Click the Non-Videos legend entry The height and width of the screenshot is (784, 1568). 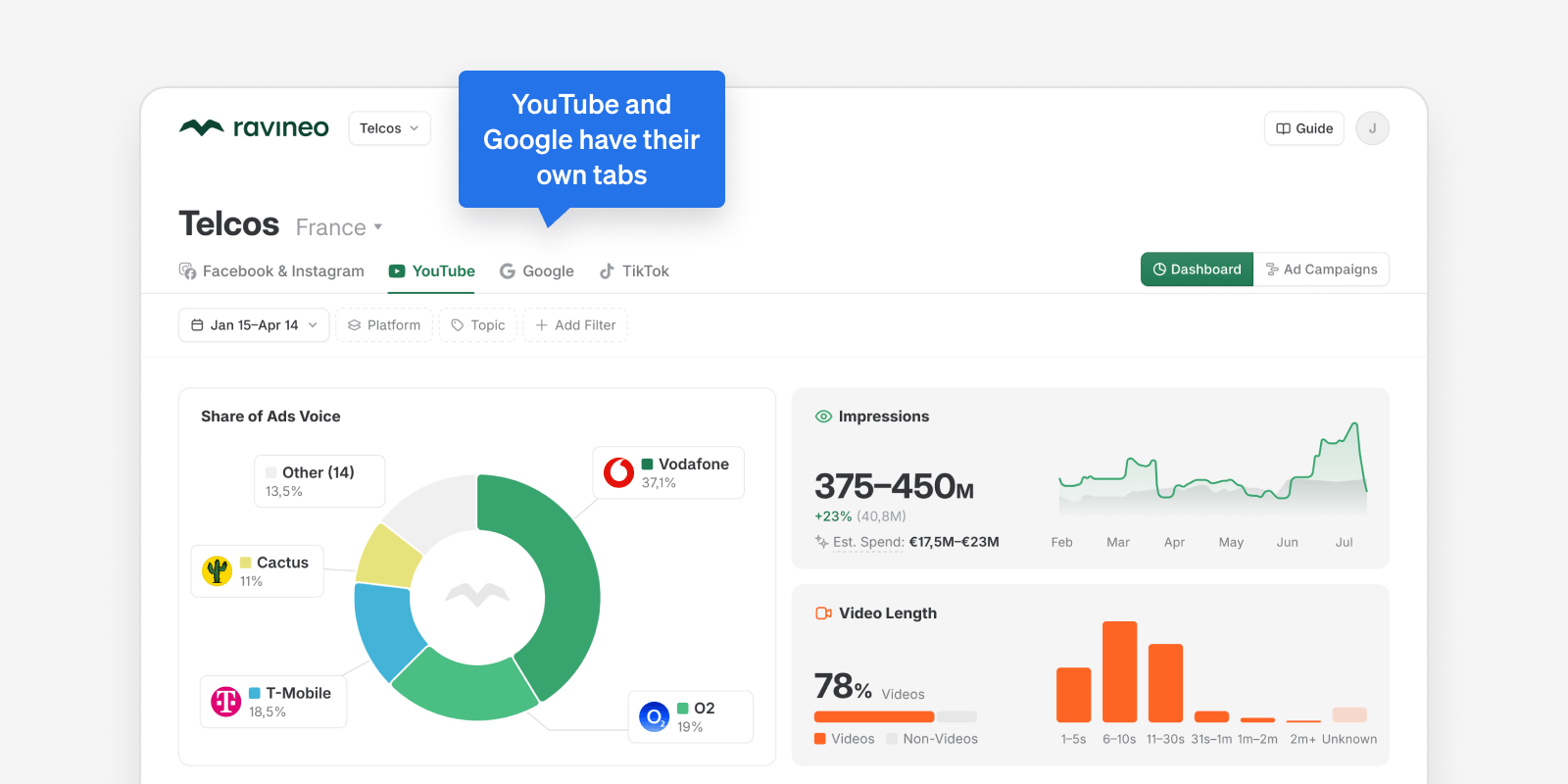[x=932, y=739]
